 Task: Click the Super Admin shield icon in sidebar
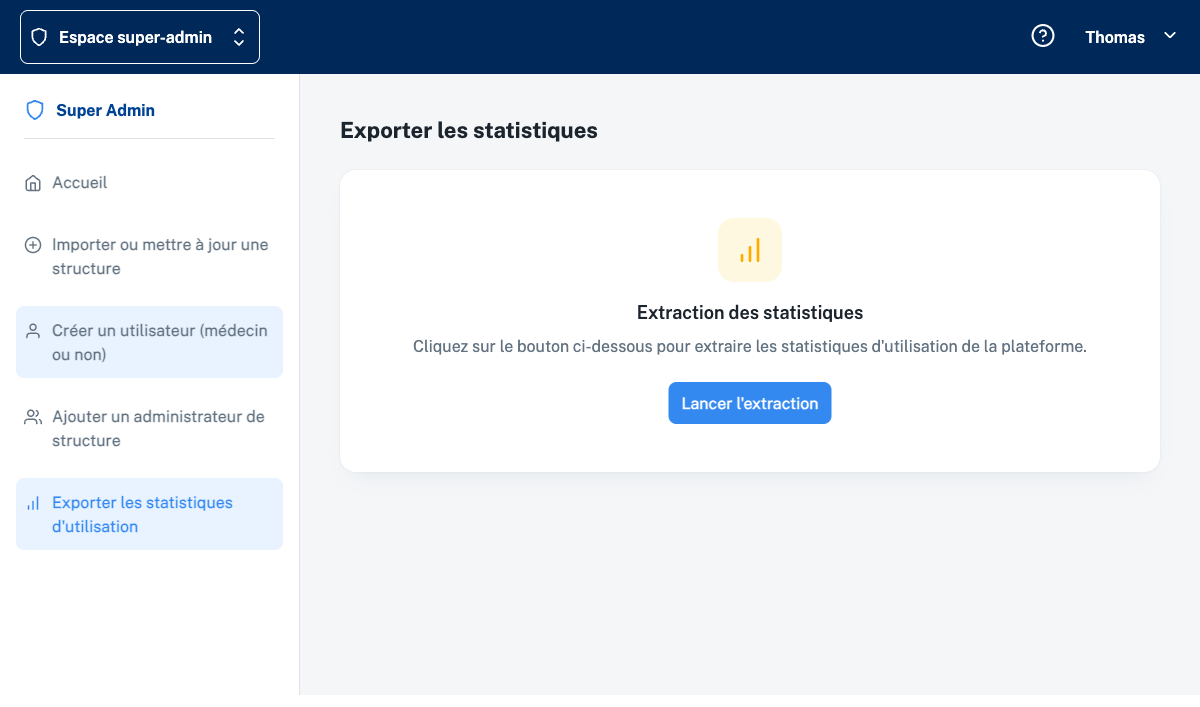pyautogui.click(x=35, y=110)
